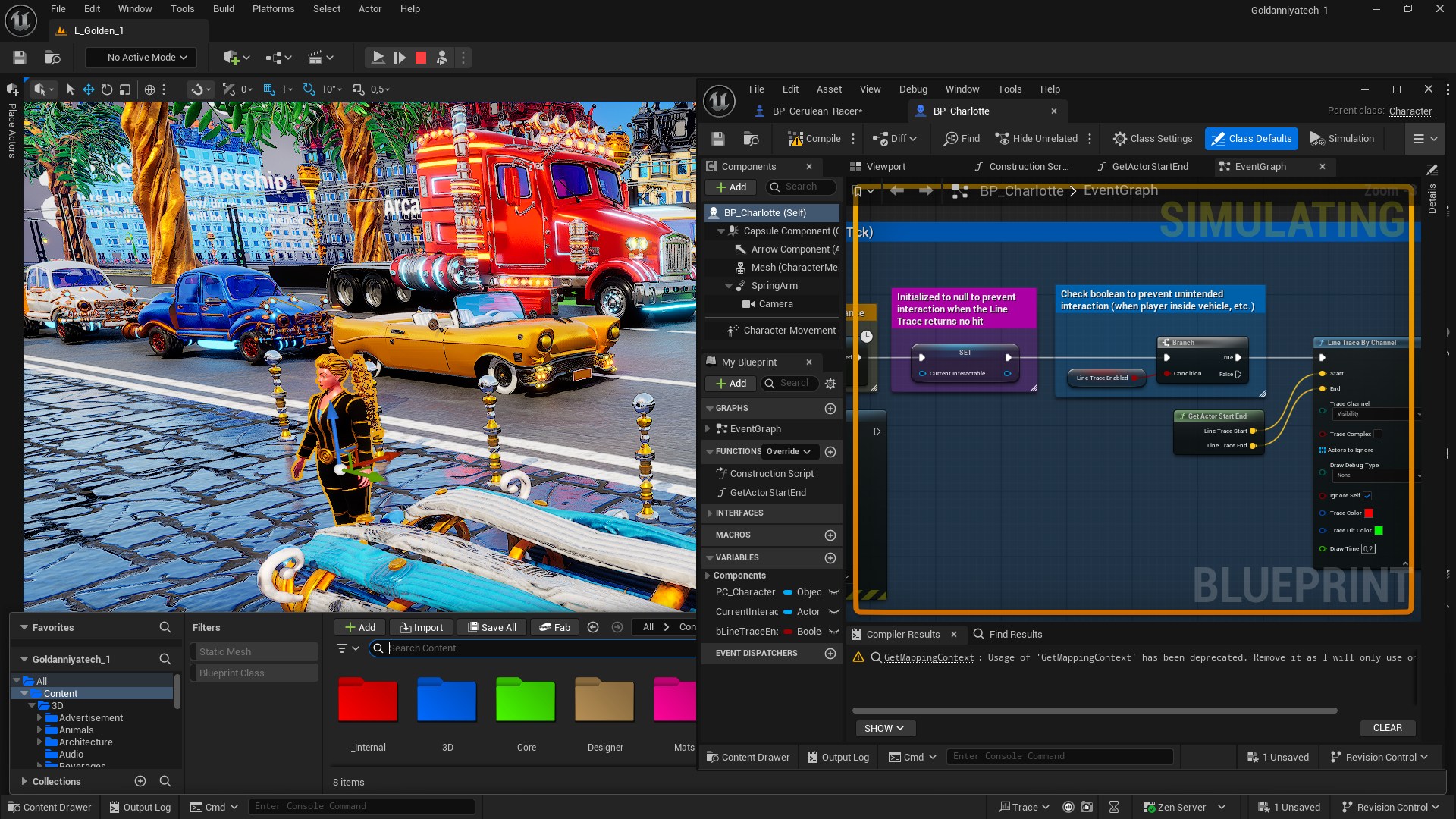Open the Build menu in the main menu bar
1456x819 pixels.
[223, 8]
